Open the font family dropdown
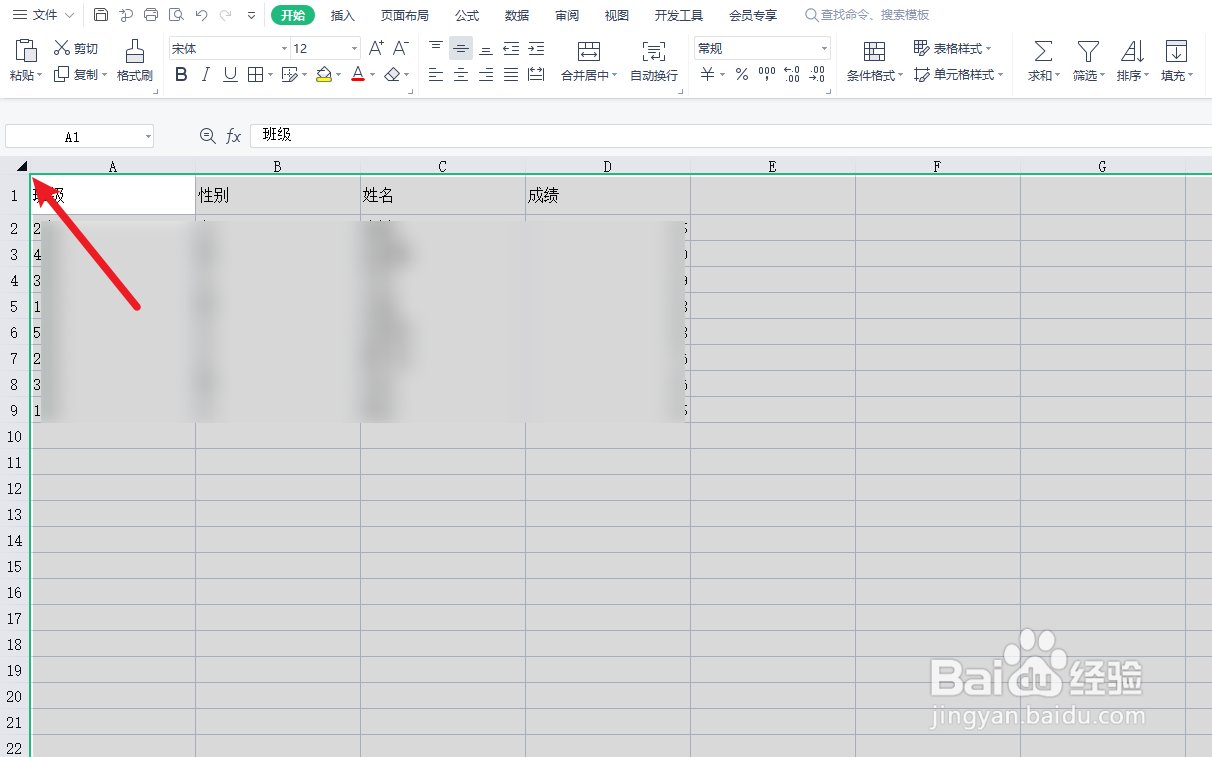Image resolution: width=1212 pixels, height=757 pixels. [x=228, y=47]
